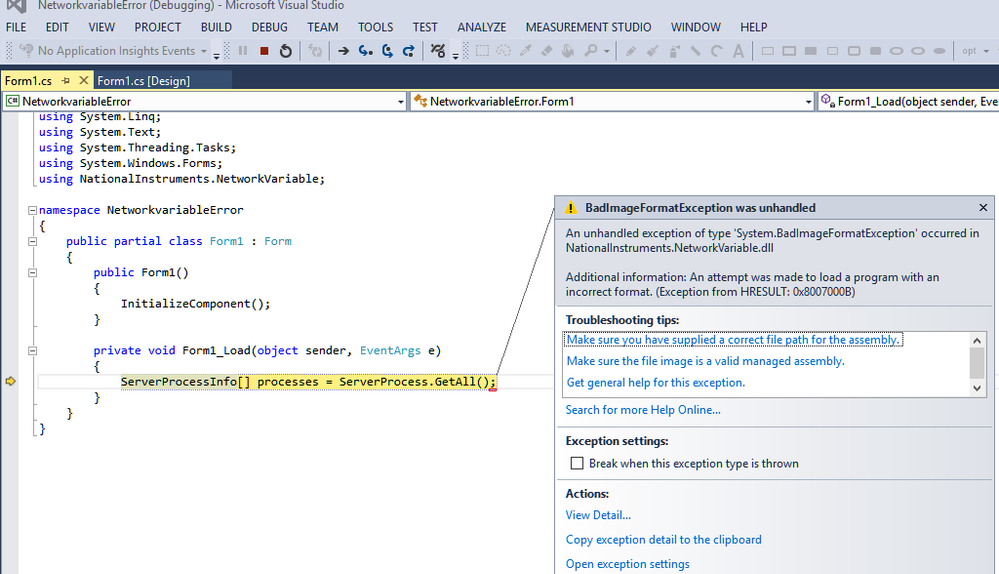
Task: Open the Form1_Load member dropdown
Action: [909, 101]
